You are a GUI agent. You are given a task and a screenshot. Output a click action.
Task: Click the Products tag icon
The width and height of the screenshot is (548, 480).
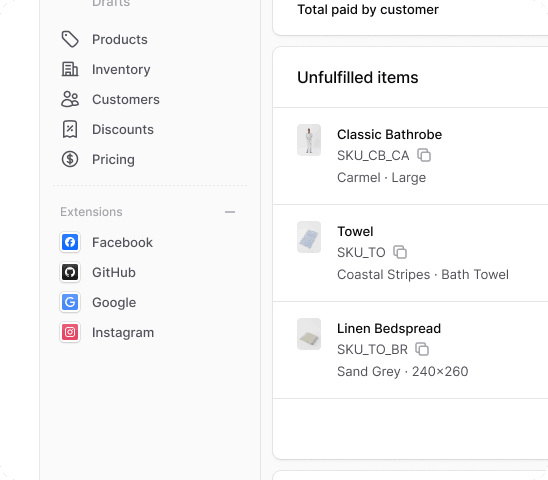[70, 39]
